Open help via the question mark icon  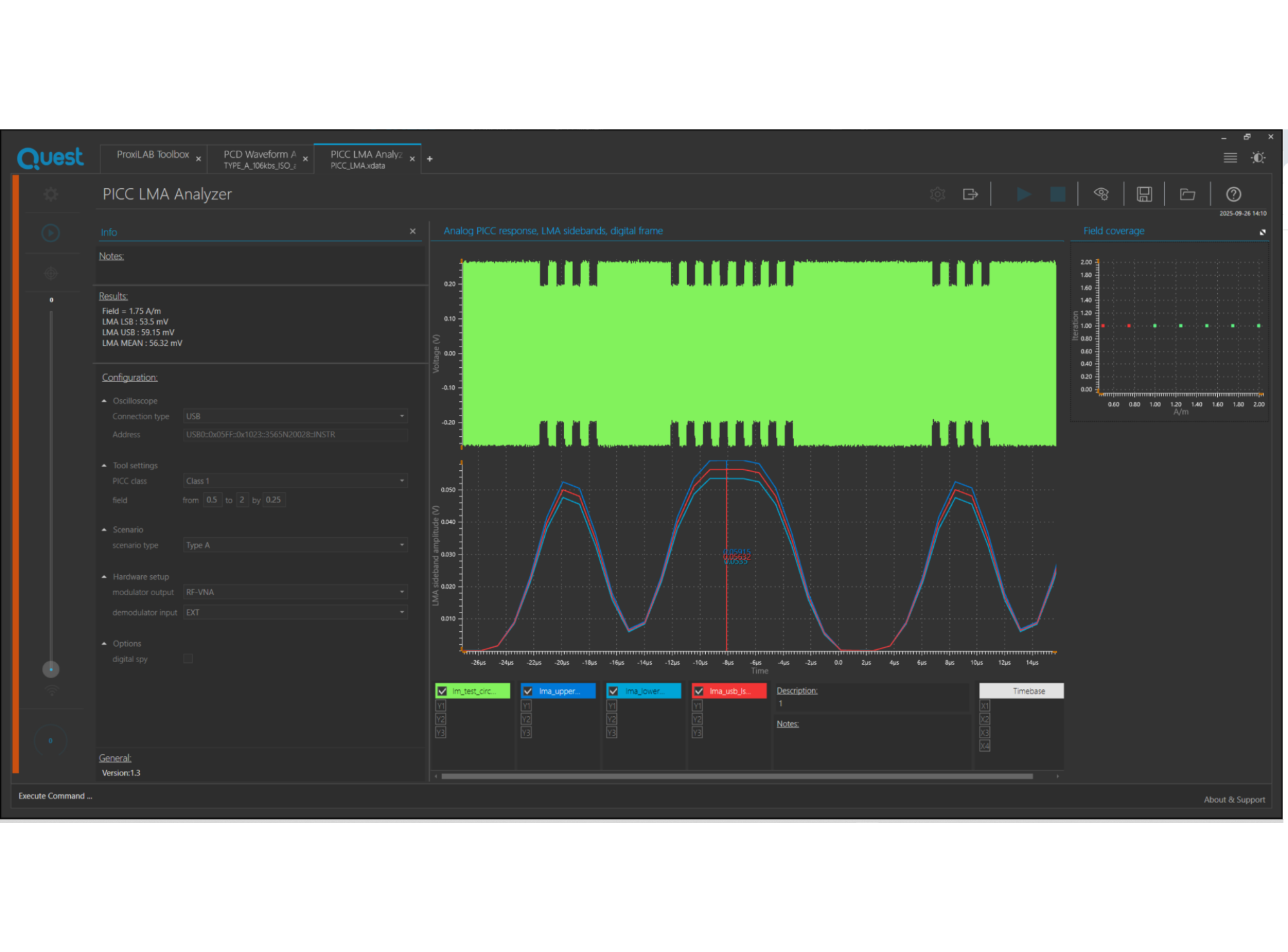[x=1233, y=194]
